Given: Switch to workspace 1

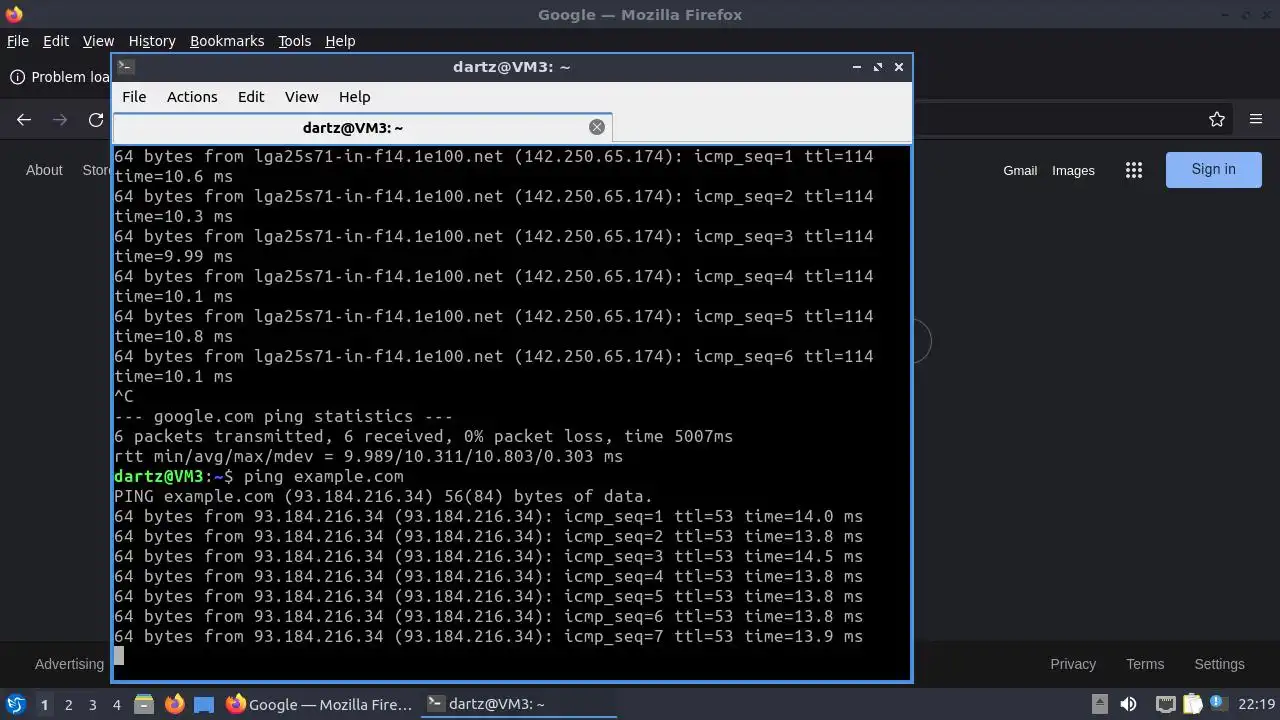Looking at the screenshot, I should [x=44, y=704].
